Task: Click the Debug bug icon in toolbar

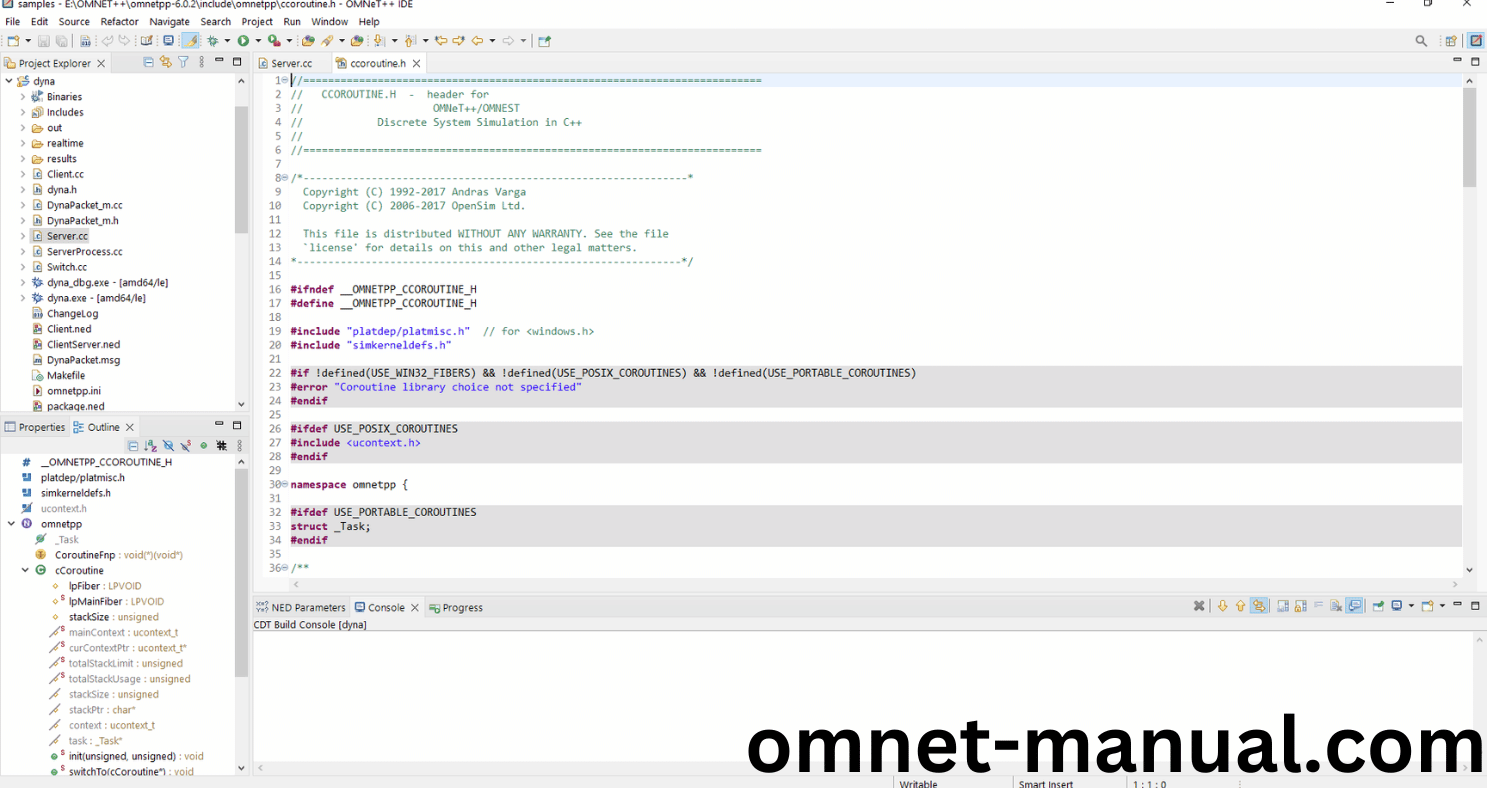Action: tap(212, 41)
